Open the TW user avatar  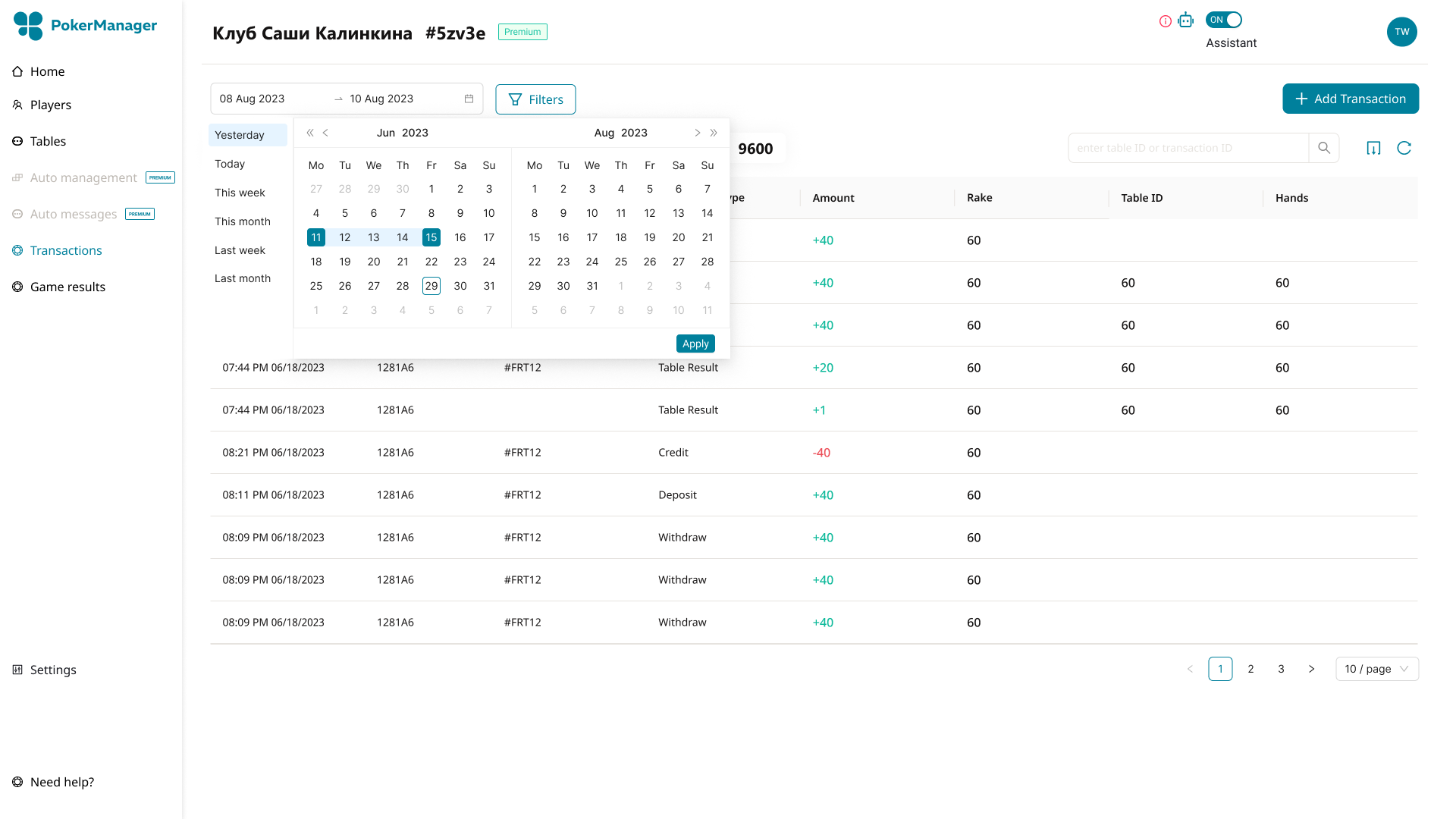coord(1401,32)
